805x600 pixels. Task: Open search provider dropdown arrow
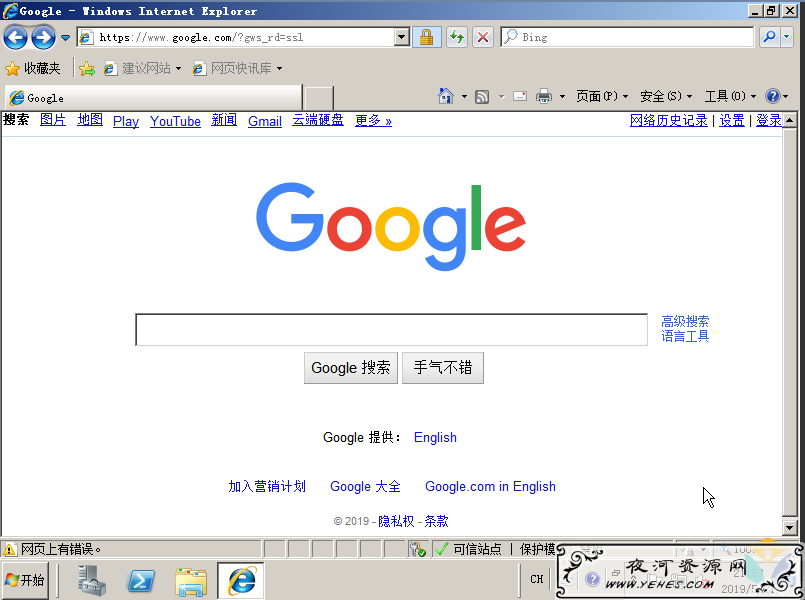pos(787,37)
